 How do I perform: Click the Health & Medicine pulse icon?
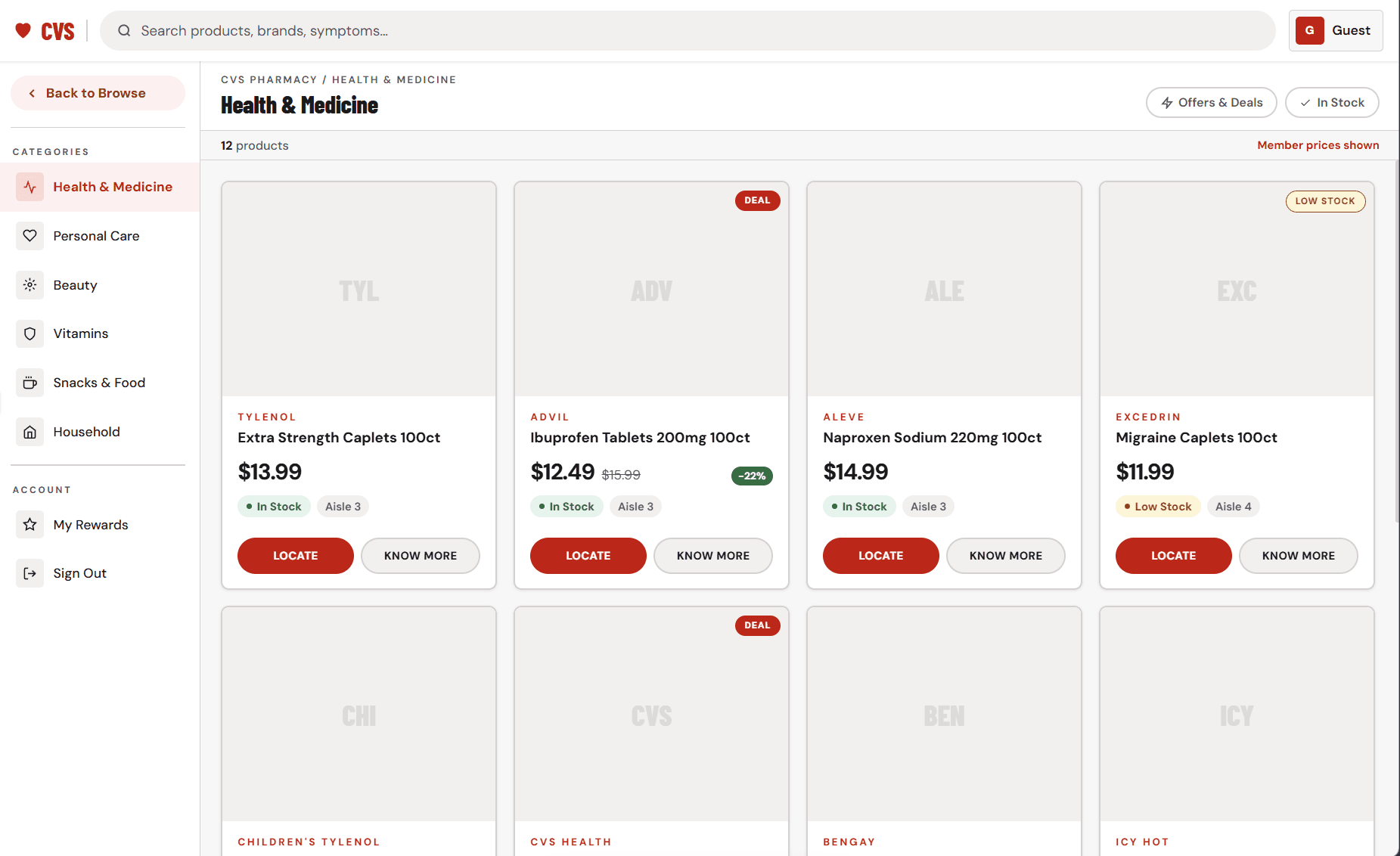point(29,187)
